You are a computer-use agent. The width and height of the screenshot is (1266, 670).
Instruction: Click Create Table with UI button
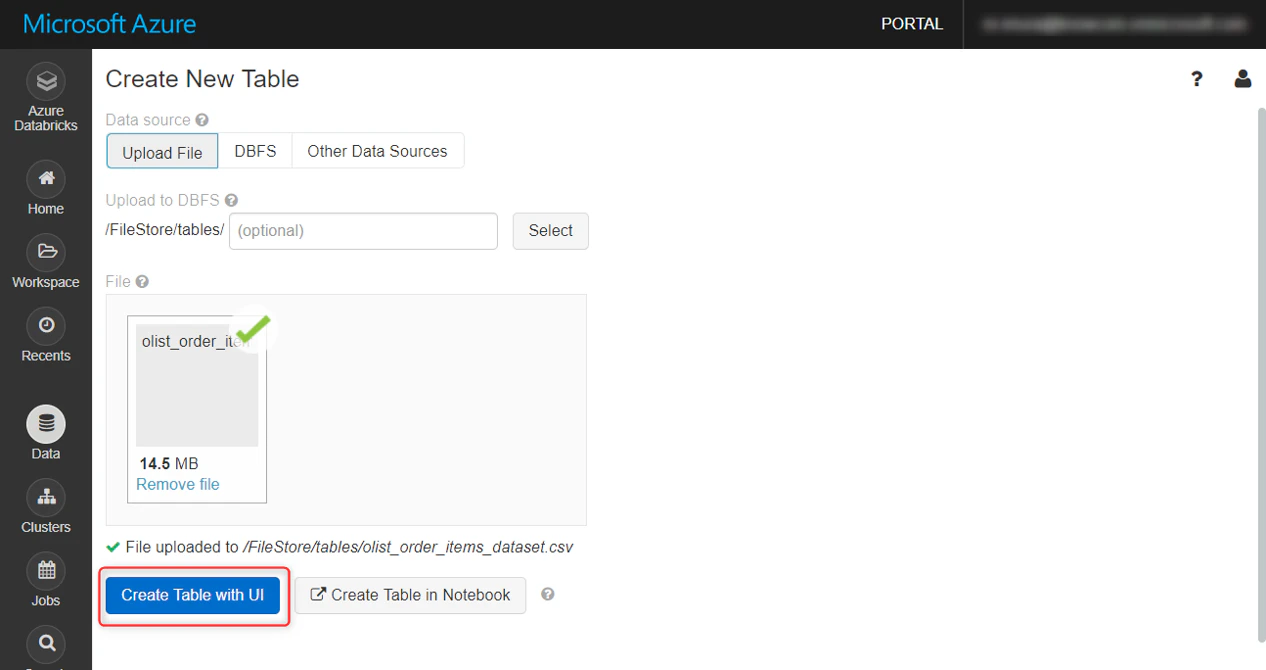pos(193,595)
